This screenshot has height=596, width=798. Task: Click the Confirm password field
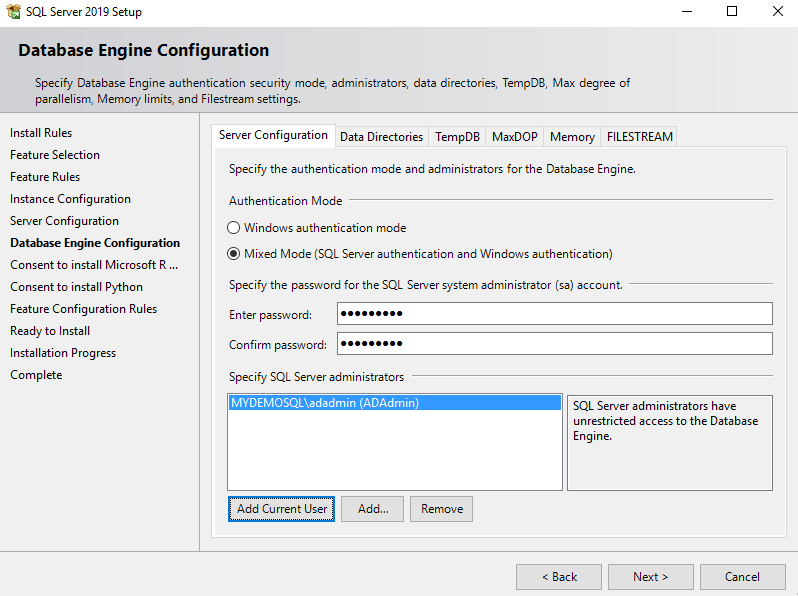point(554,344)
